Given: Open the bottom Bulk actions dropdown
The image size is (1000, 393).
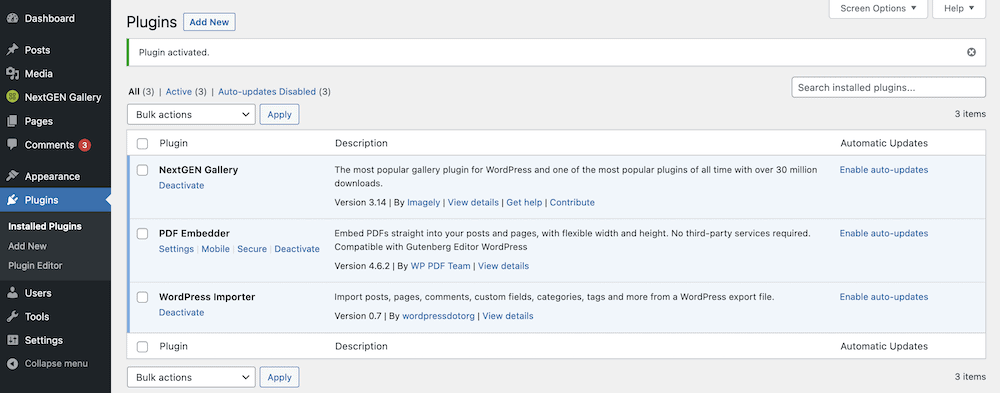Looking at the screenshot, I should (x=191, y=377).
